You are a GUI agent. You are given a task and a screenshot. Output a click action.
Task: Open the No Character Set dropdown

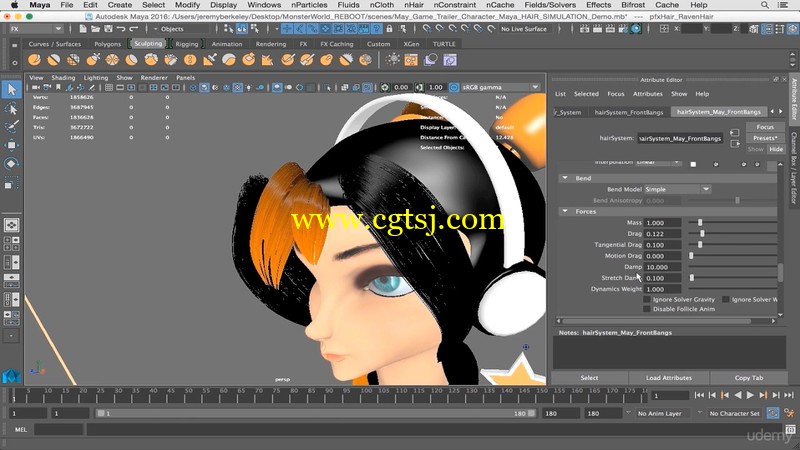(734, 413)
